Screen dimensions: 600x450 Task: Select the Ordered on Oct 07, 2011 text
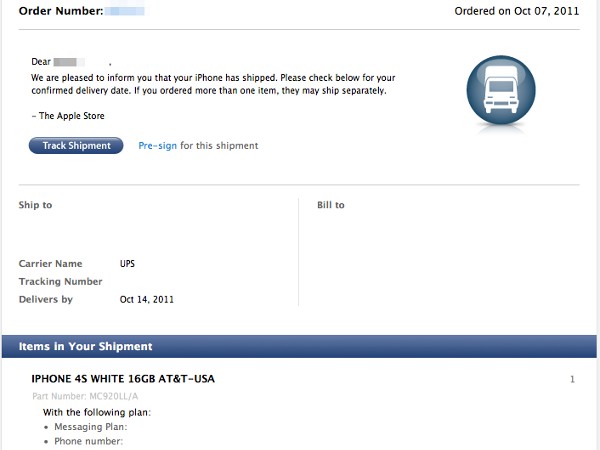pyautogui.click(x=517, y=11)
